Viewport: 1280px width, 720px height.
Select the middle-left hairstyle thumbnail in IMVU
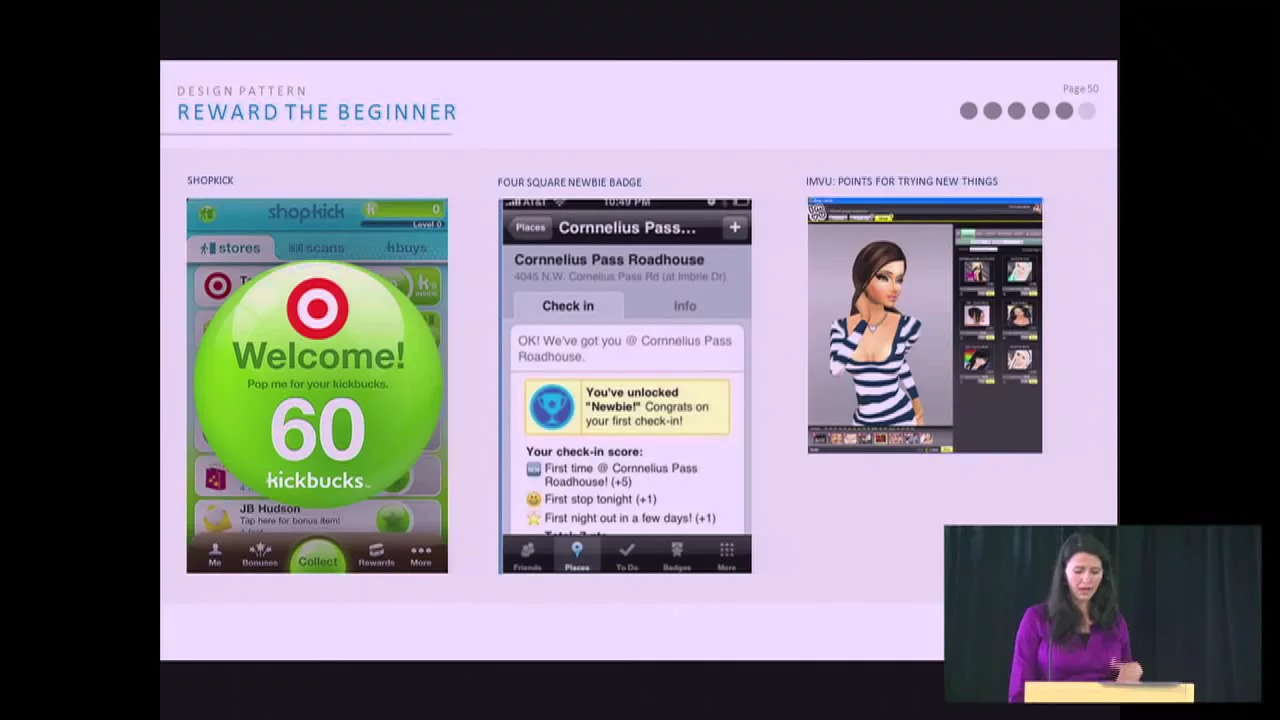click(976, 316)
